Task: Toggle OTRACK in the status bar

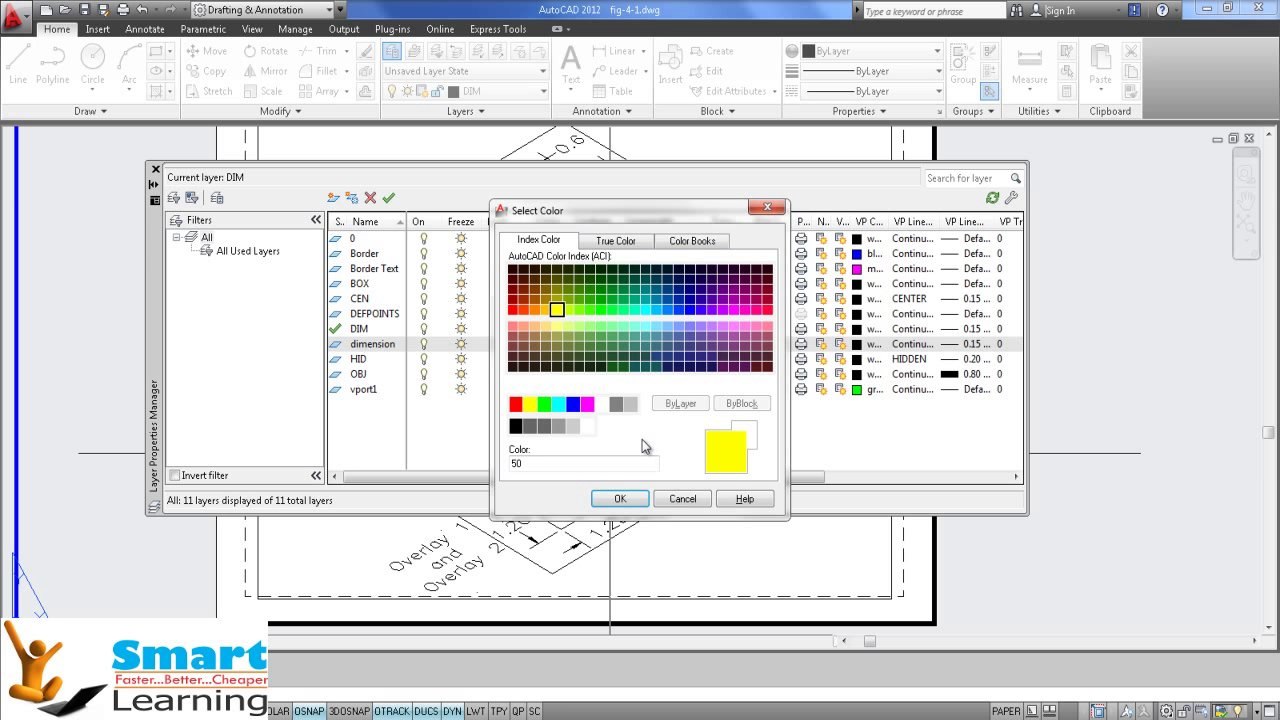Action: [x=392, y=711]
